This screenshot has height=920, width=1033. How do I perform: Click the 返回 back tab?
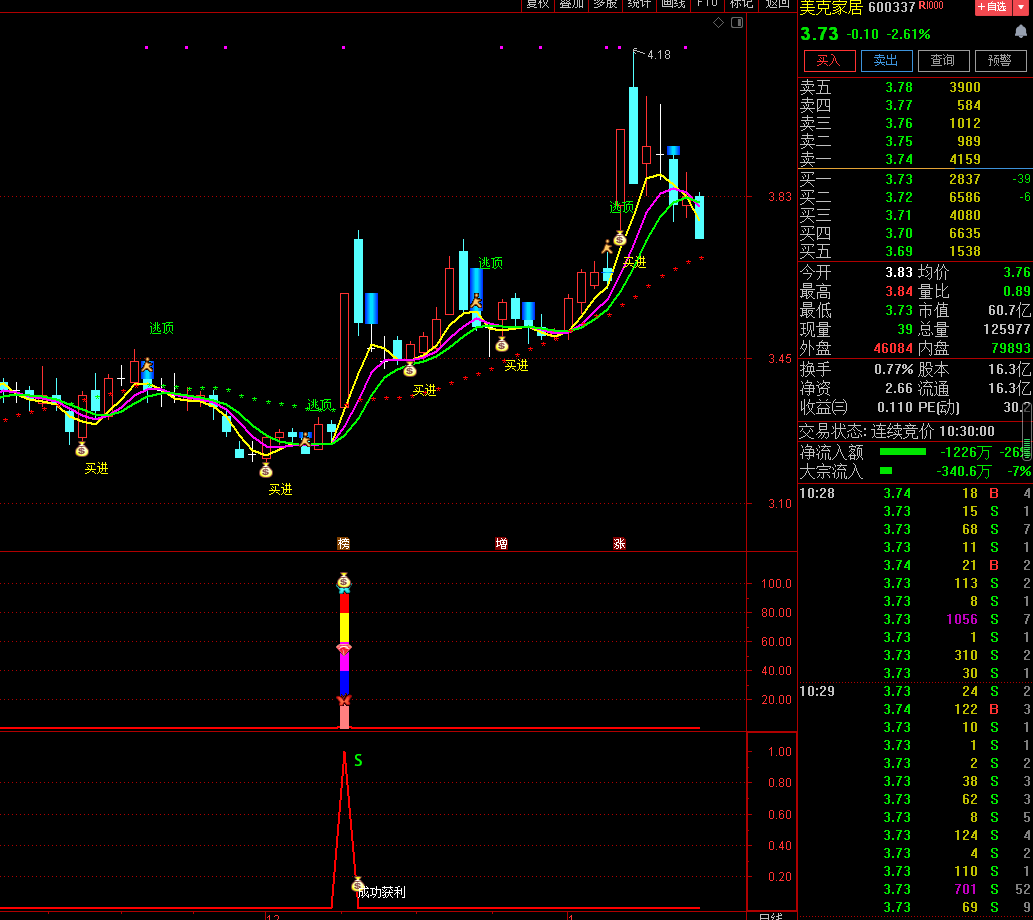coord(777,5)
